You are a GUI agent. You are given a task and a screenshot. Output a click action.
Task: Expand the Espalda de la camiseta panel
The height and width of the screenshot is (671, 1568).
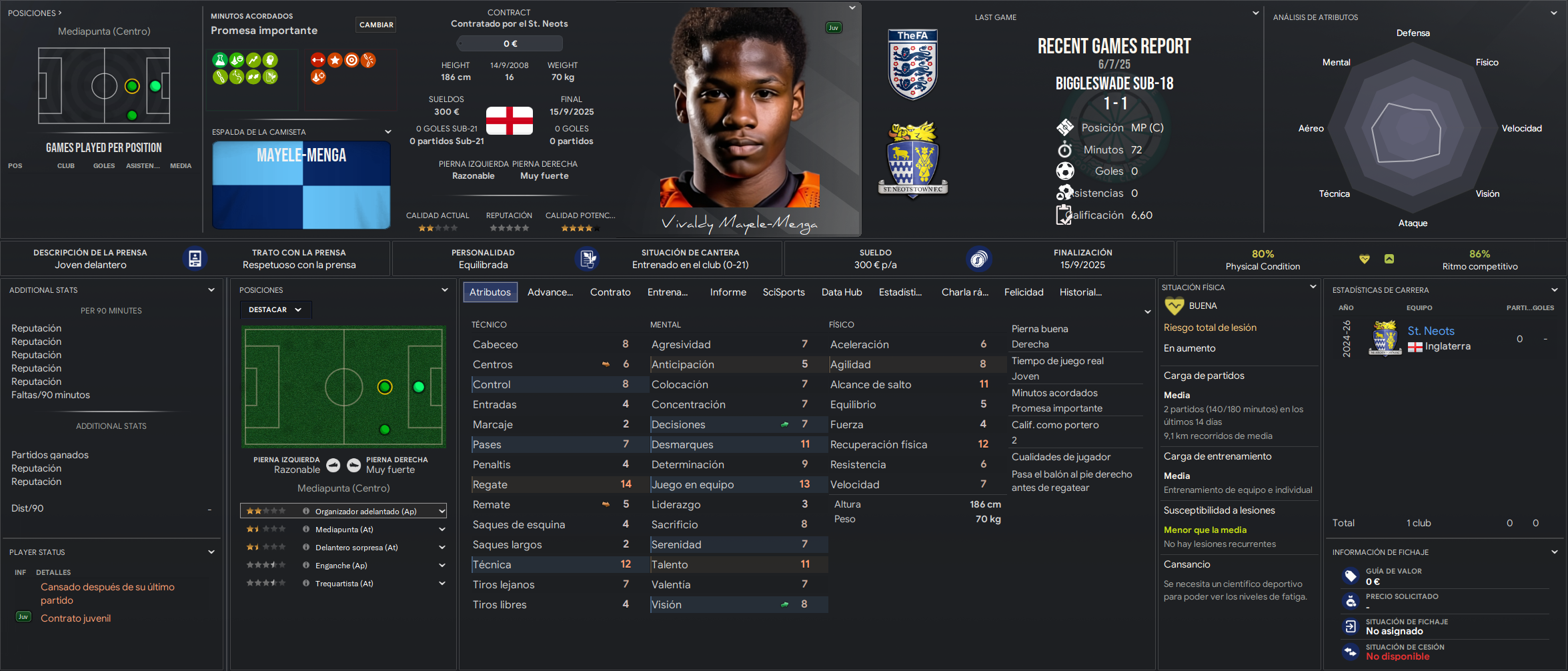(x=387, y=132)
